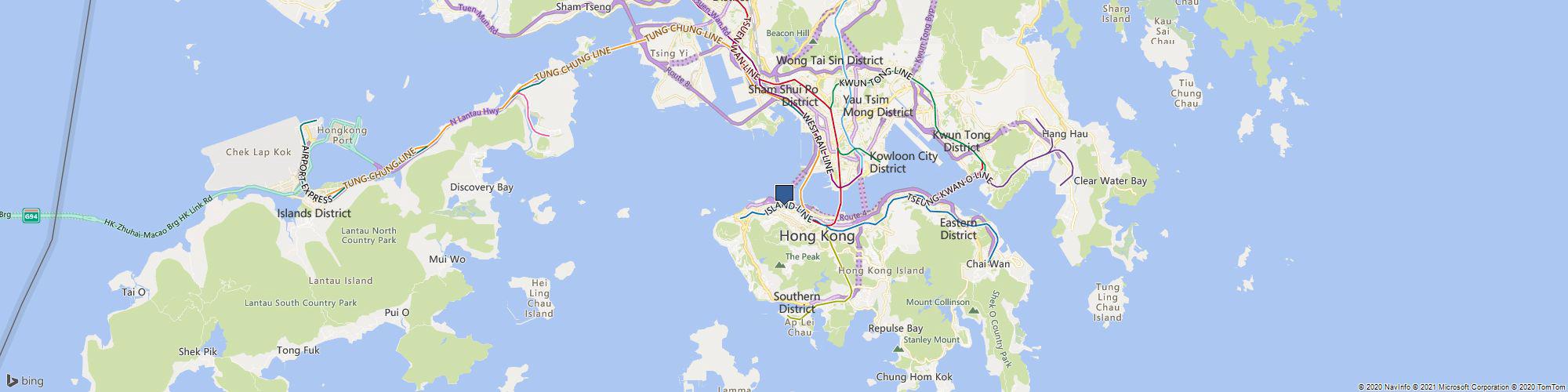
Task: Select the Route 8 road label near Tsing Yi
Action: point(678,75)
